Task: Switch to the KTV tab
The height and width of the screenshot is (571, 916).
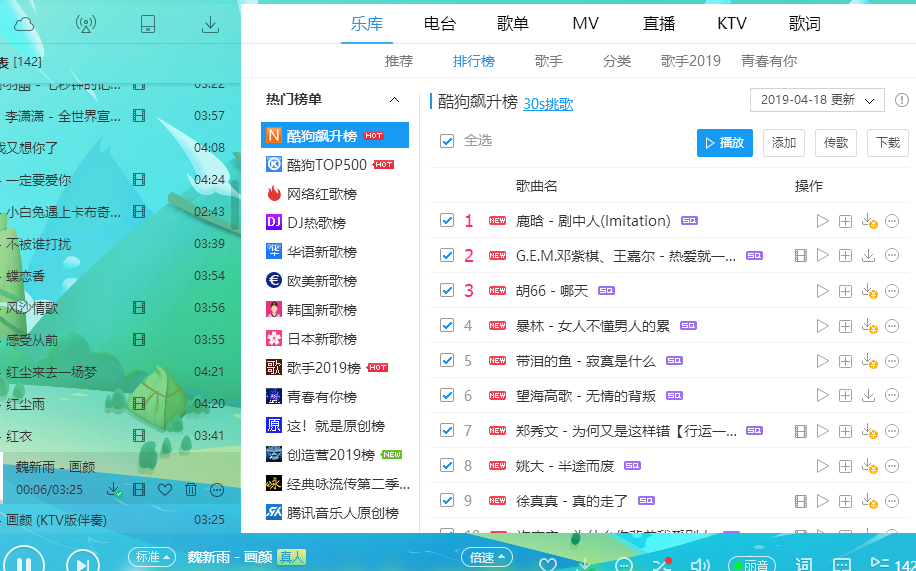Action: [732, 24]
